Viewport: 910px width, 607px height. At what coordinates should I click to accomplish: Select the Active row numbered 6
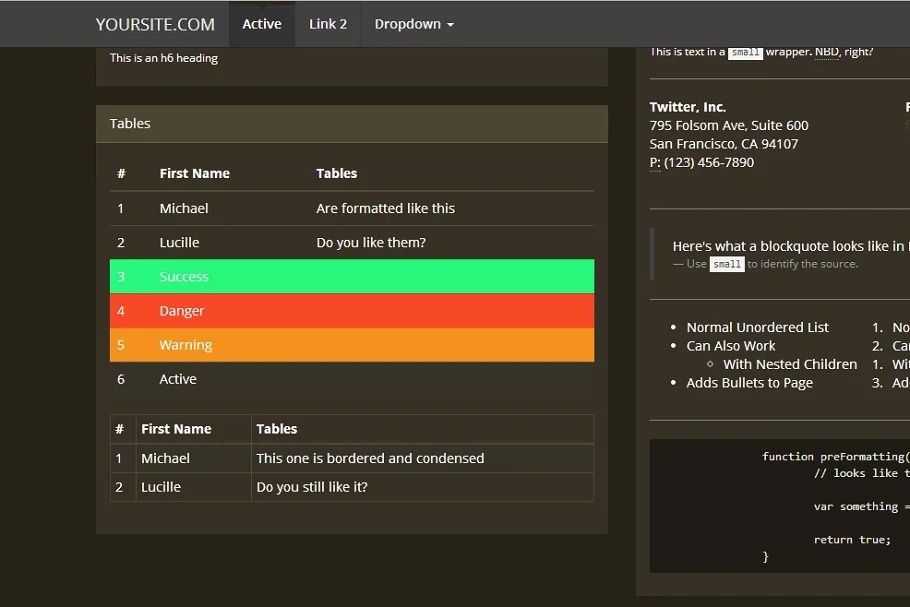coord(351,379)
